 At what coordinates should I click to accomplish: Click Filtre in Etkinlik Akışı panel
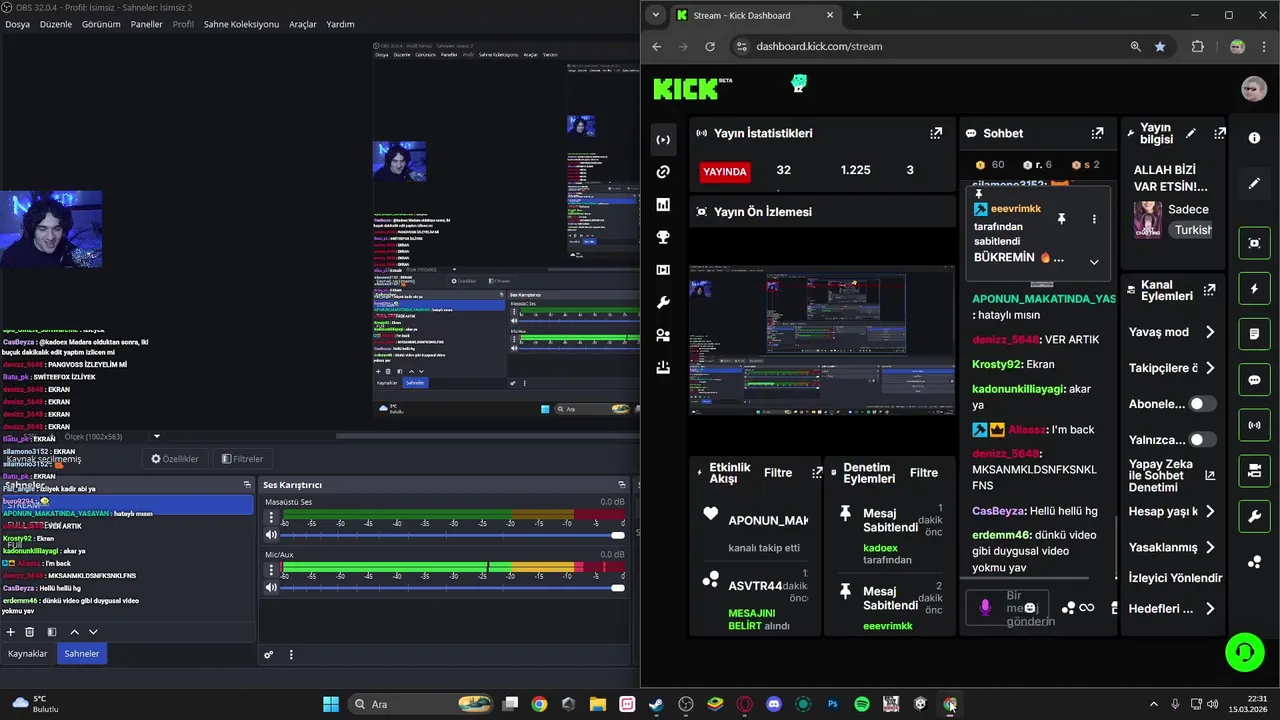pyautogui.click(x=778, y=473)
